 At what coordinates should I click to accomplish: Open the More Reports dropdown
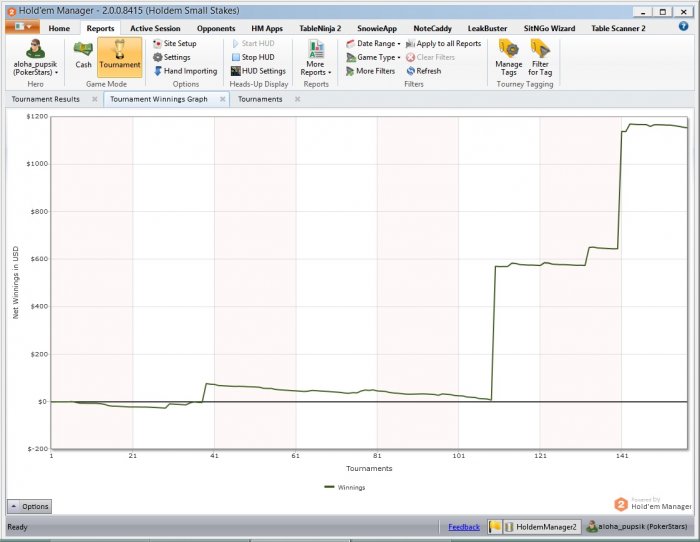click(x=315, y=58)
